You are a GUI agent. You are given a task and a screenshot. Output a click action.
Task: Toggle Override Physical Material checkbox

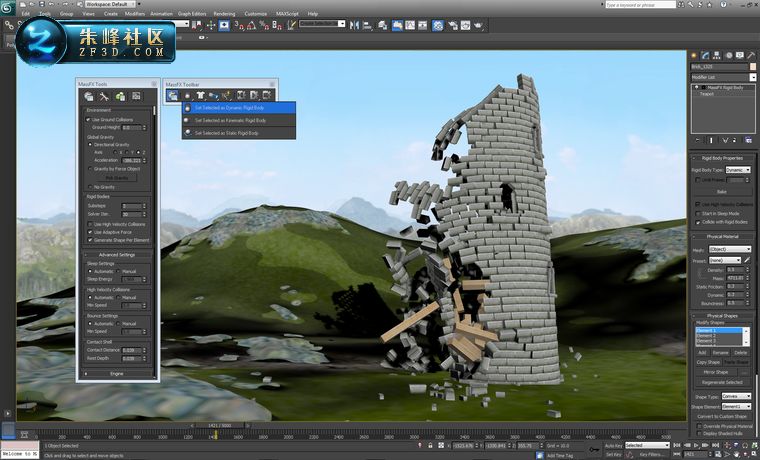699,426
